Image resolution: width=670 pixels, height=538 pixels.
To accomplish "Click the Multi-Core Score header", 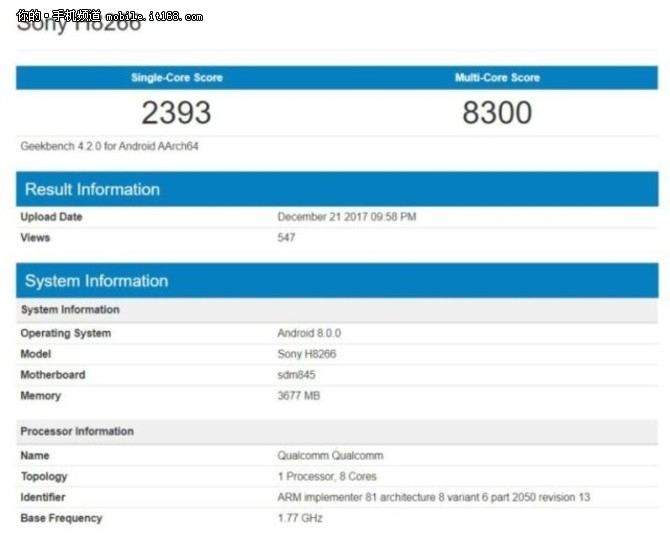I will coord(497,78).
